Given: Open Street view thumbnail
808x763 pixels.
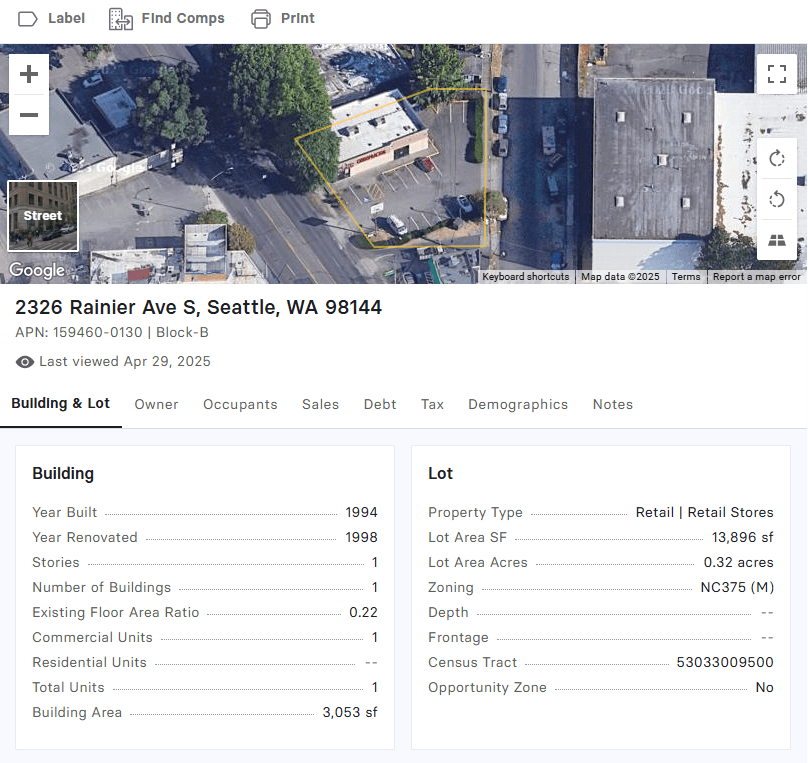Looking at the screenshot, I should pos(43,215).
